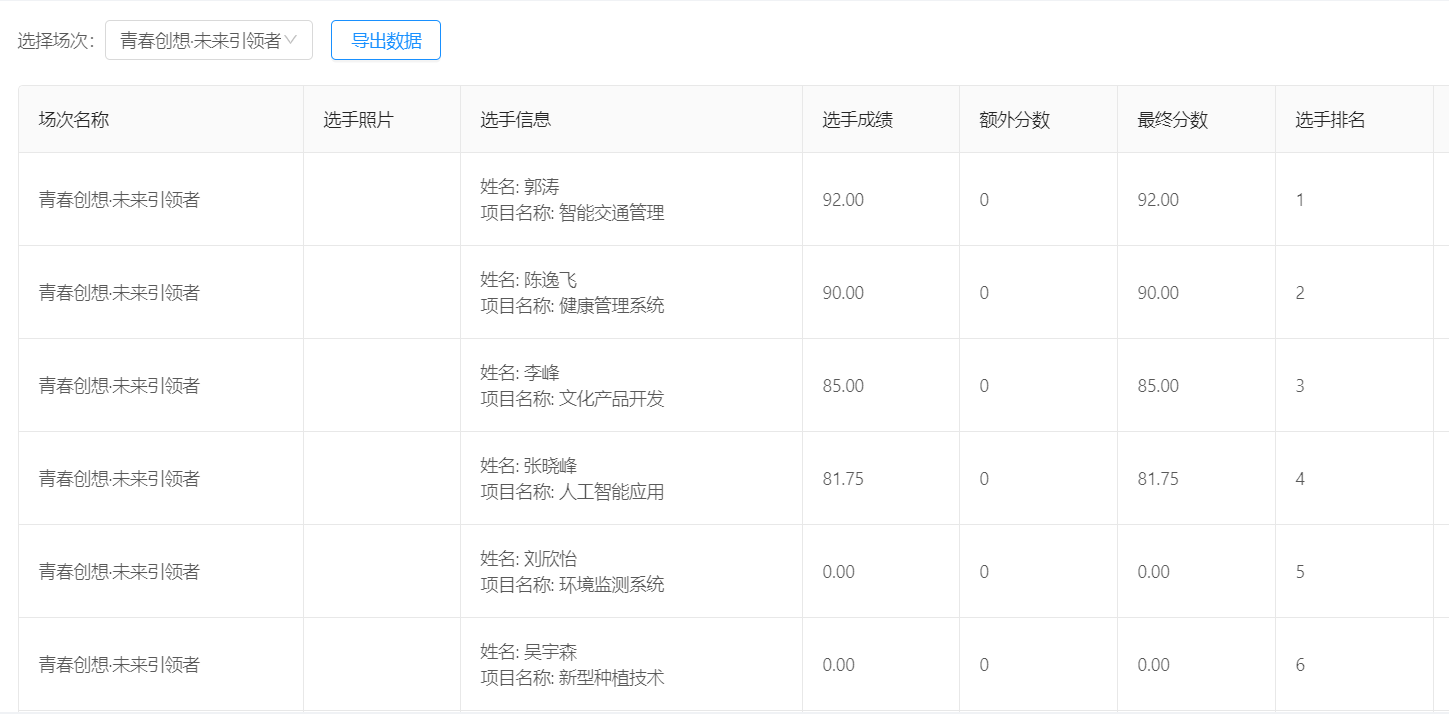Open the 选择场次 dropdown
This screenshot has width=1449, height=714.
[x=209, y=41]
